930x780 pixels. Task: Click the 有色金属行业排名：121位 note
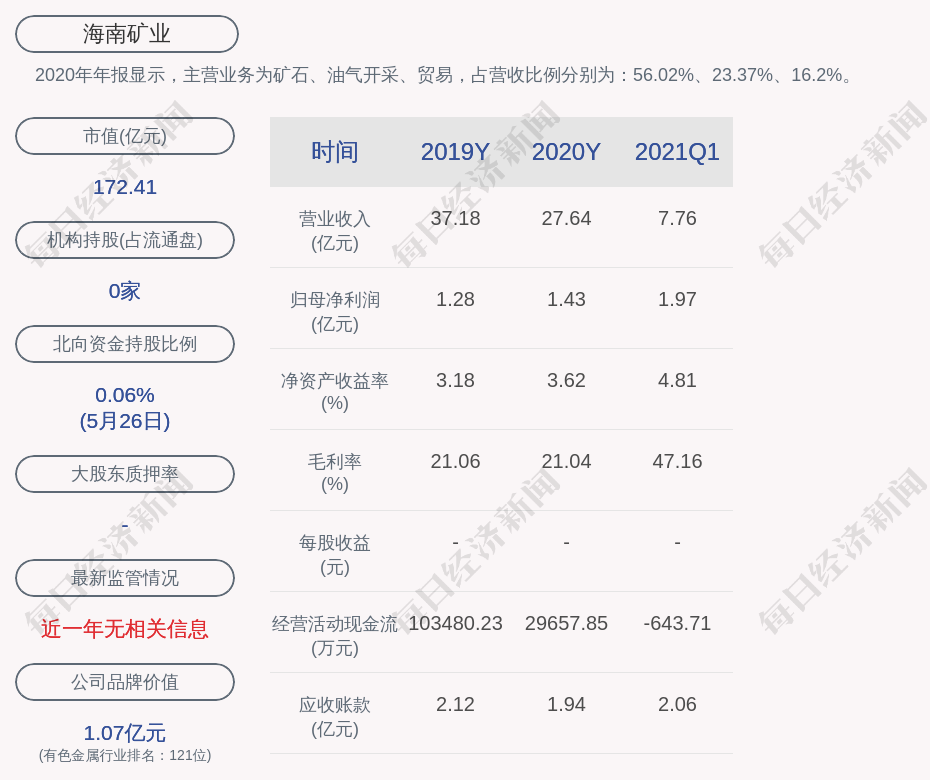[125, 756]
